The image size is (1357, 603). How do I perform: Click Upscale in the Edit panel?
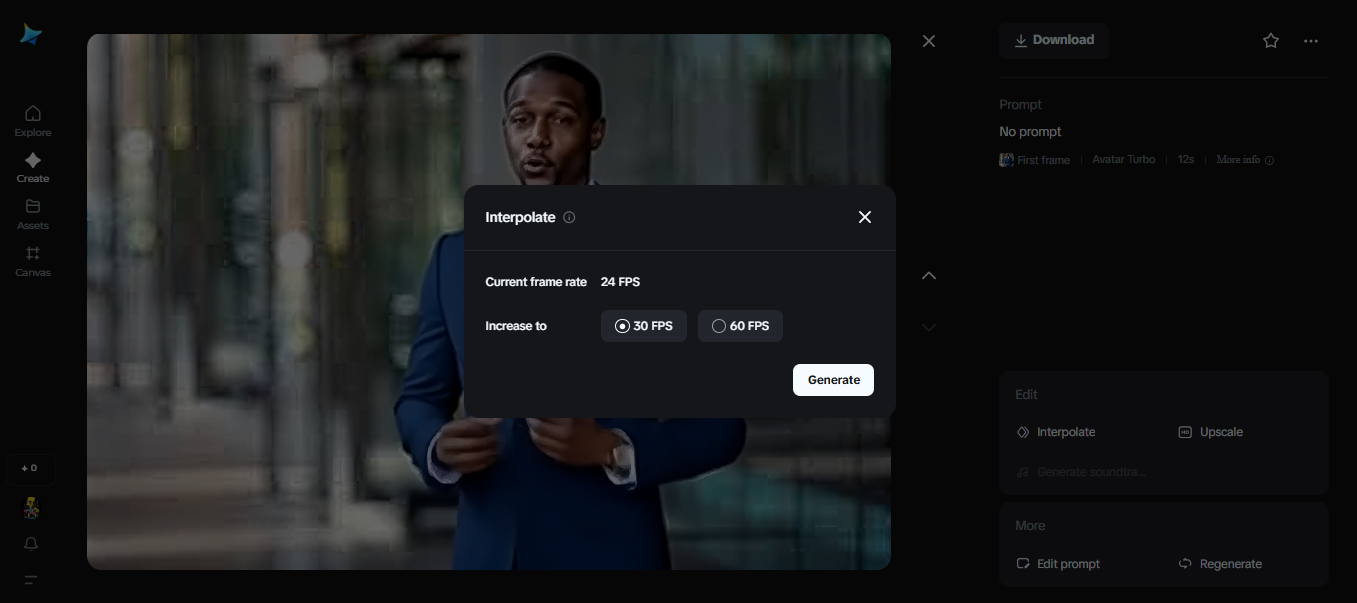[x=1210, y=432]
